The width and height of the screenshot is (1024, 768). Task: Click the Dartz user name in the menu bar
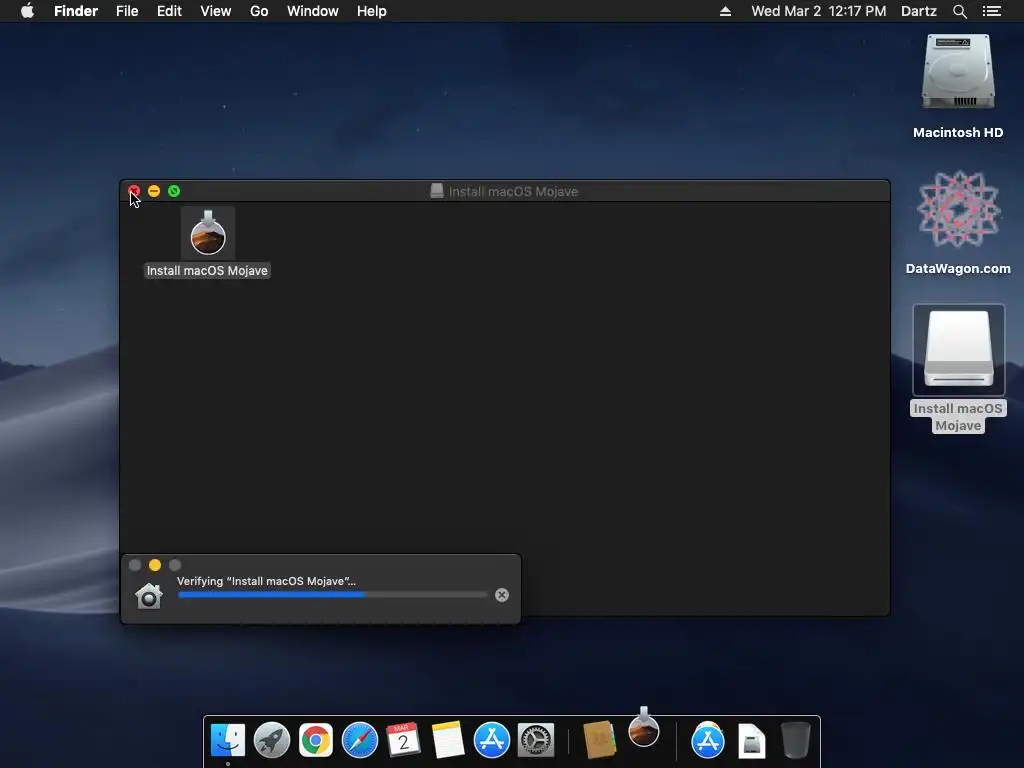(919, 11)
